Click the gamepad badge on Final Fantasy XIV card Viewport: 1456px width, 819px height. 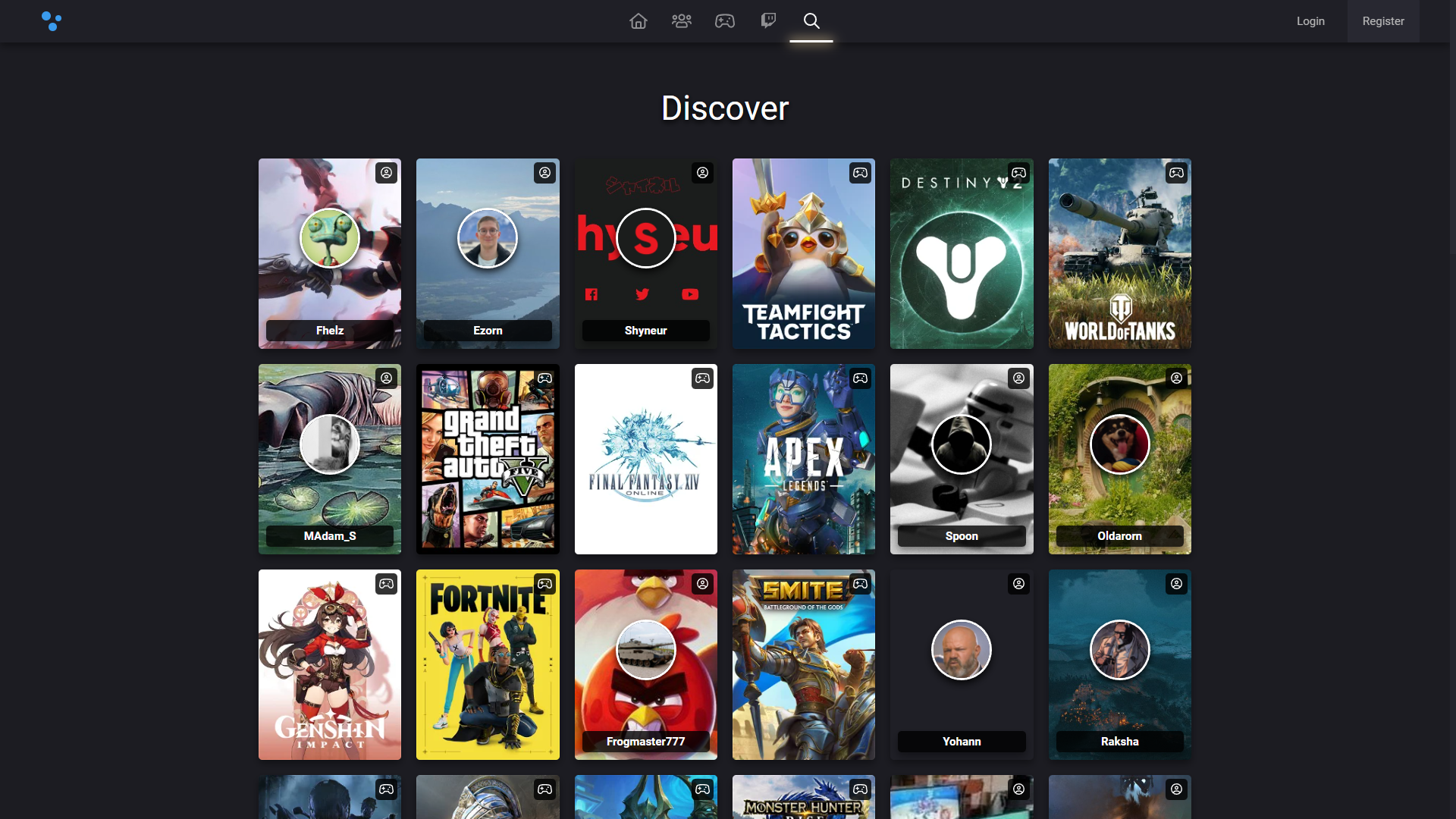(x=703, y=378)
